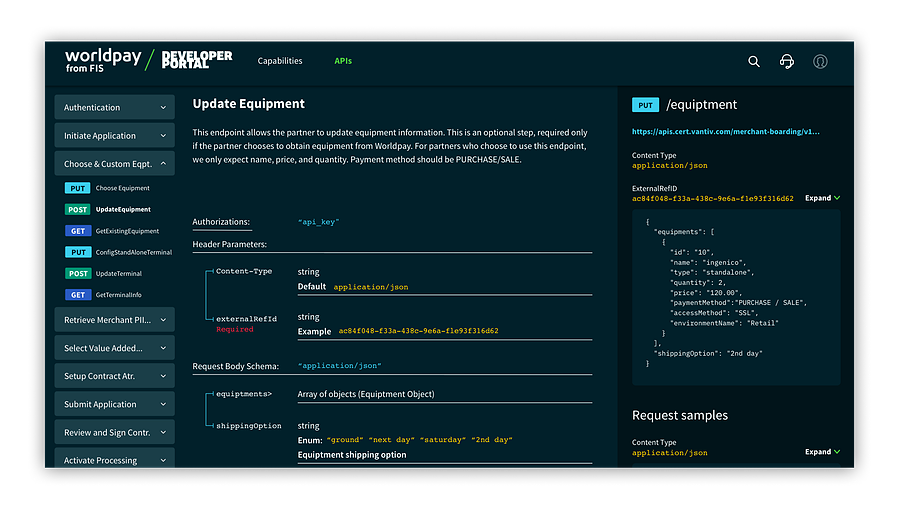Click the GET badge beside GetExistingEquipment
The height and width of the screenshot is (506, 899).
tap(77, 231)
